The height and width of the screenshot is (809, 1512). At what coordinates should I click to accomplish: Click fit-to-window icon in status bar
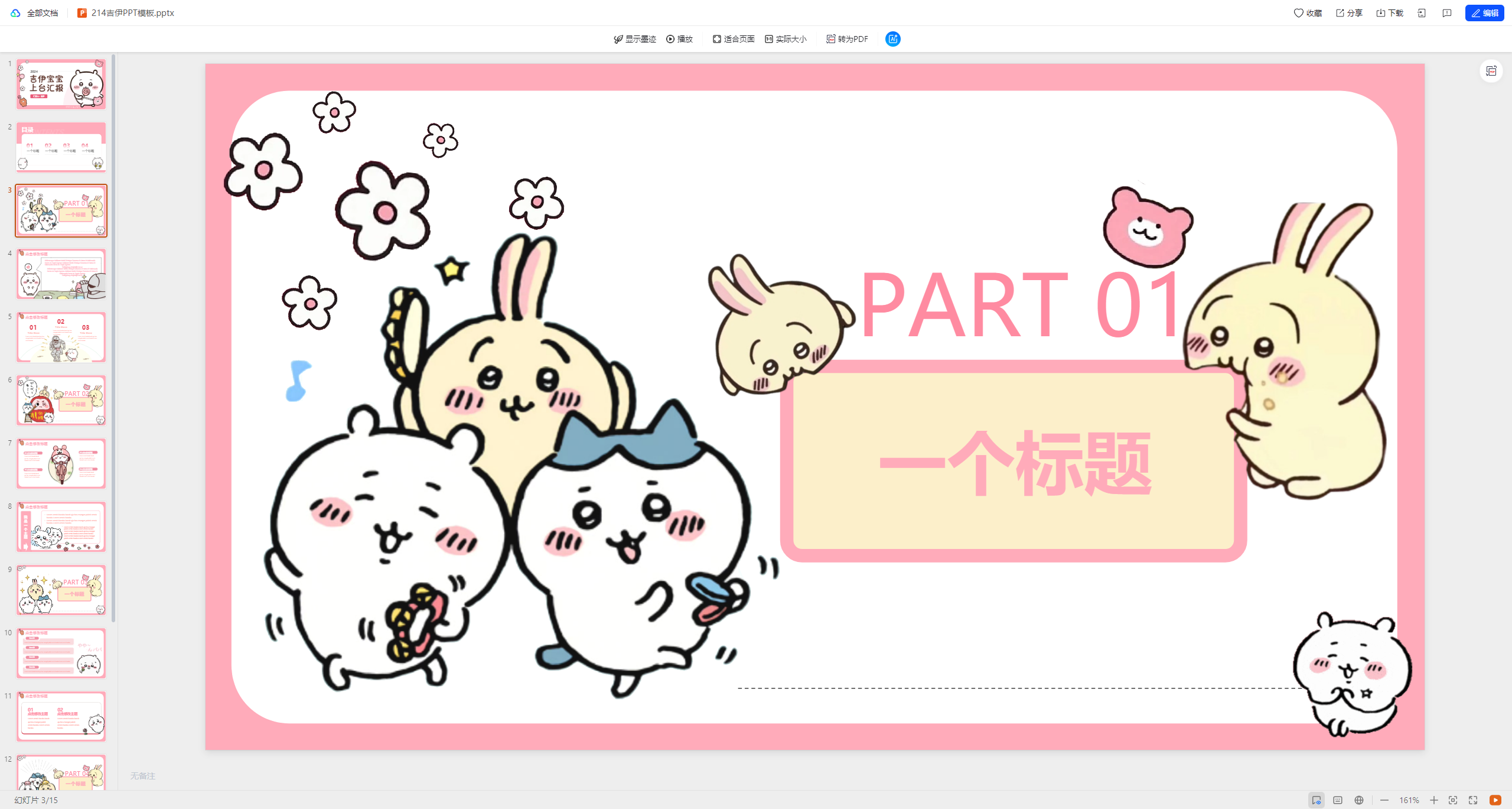coord(1453,800)
